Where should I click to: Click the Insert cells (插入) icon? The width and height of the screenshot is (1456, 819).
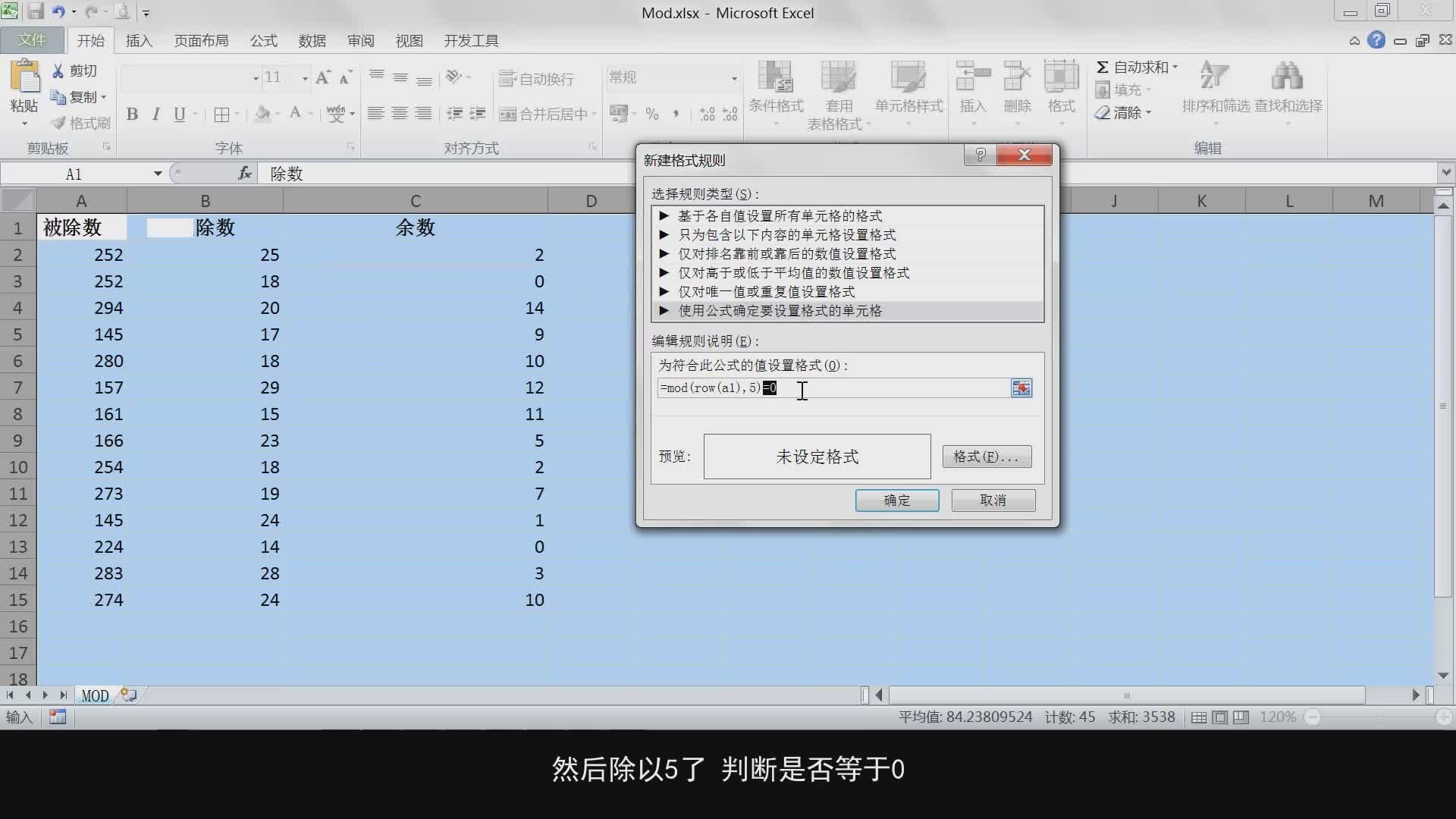tap(973, 78)
